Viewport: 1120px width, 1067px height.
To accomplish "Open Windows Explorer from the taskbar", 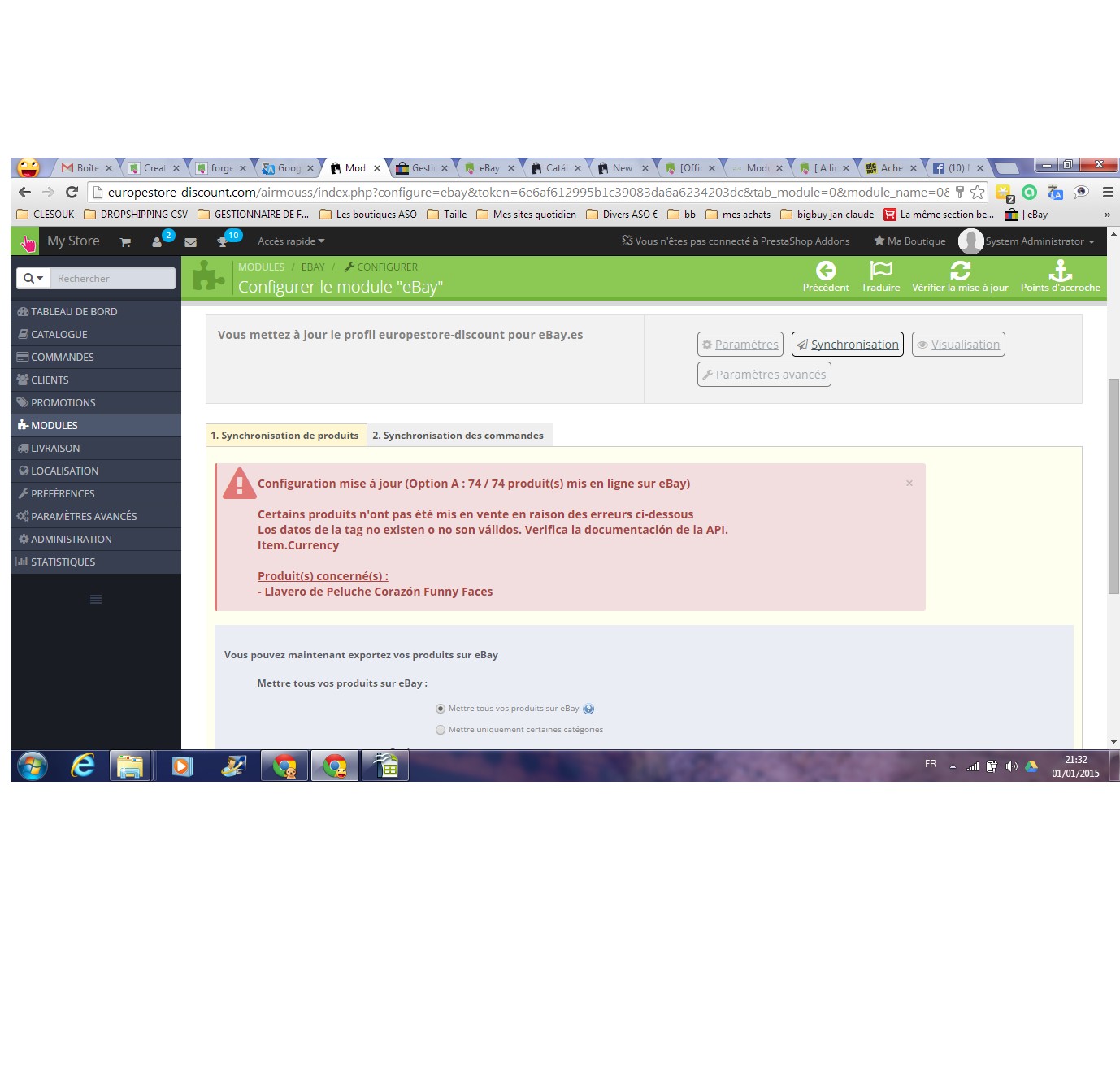I will pyautogui.click(x=130, y=766).
